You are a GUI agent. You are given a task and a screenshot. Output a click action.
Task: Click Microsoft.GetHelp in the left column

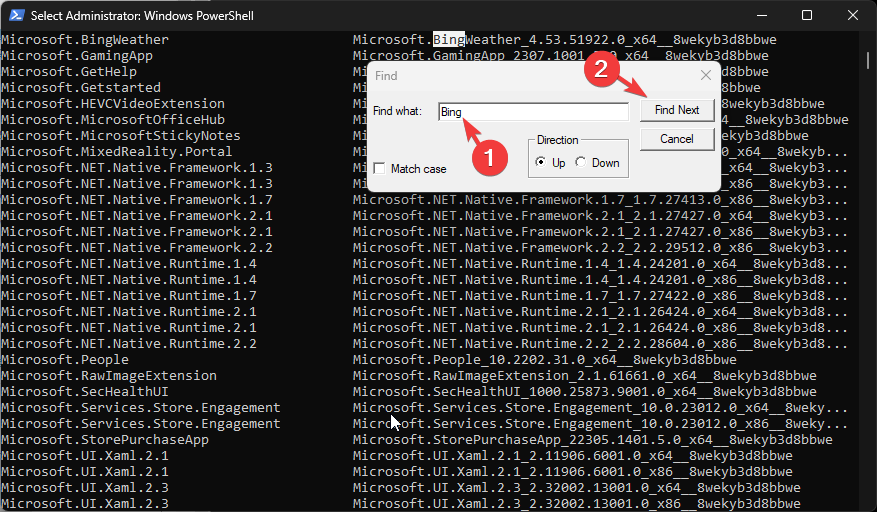tap(69, 72)
